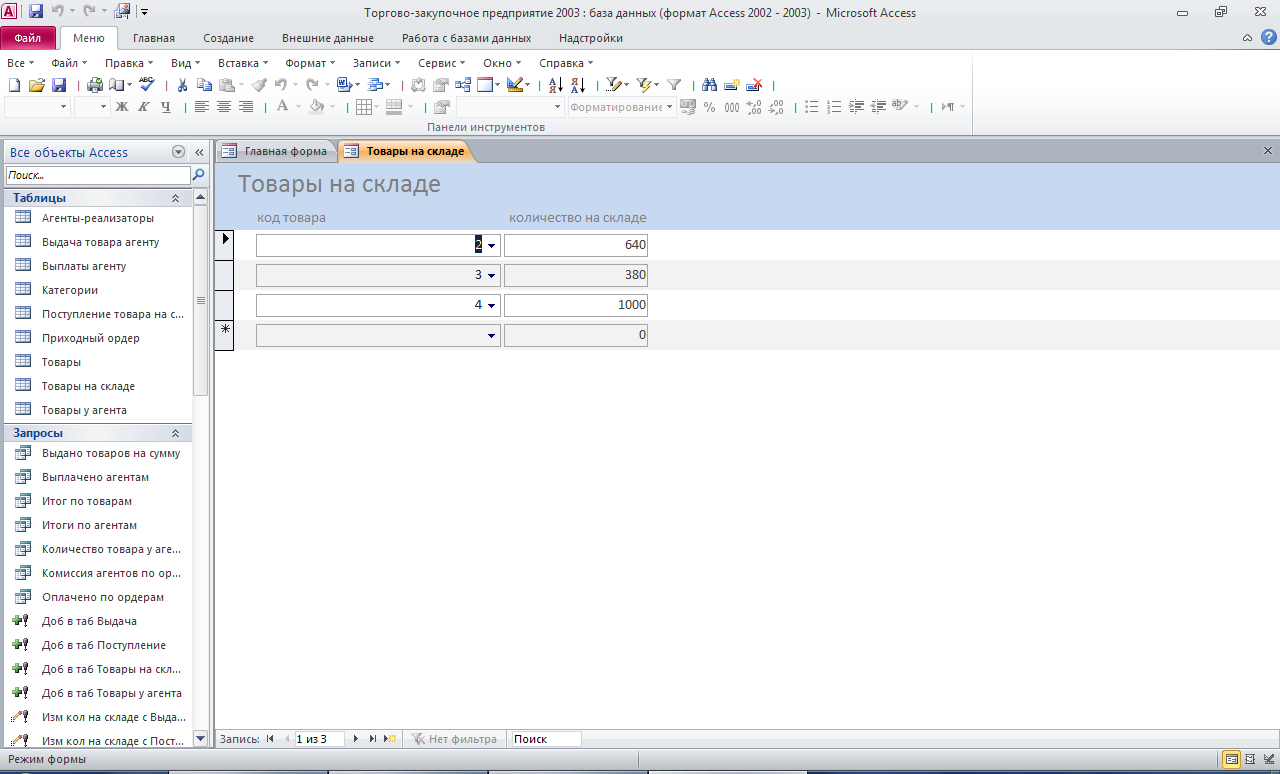Click the bulleted list icon
Image resolution: width=1280 pixels, height=774 pixels.
(812, 107)
